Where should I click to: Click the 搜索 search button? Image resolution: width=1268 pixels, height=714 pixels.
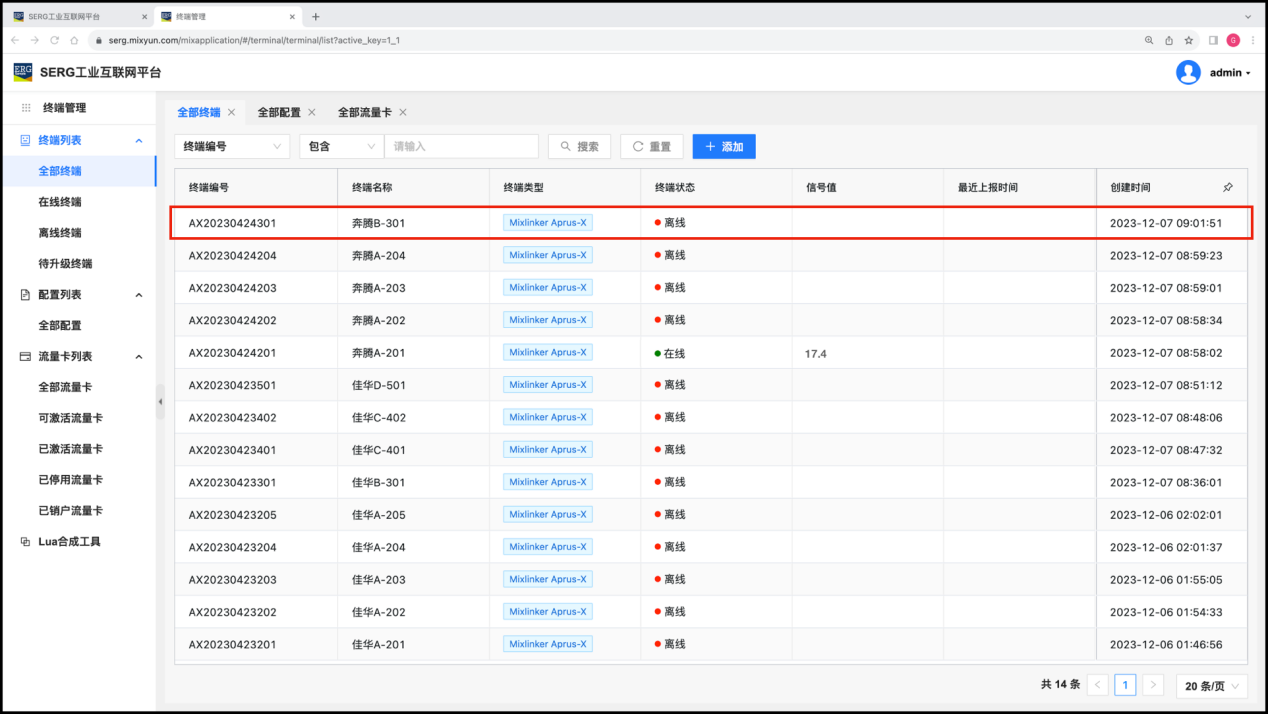[579, 146]
